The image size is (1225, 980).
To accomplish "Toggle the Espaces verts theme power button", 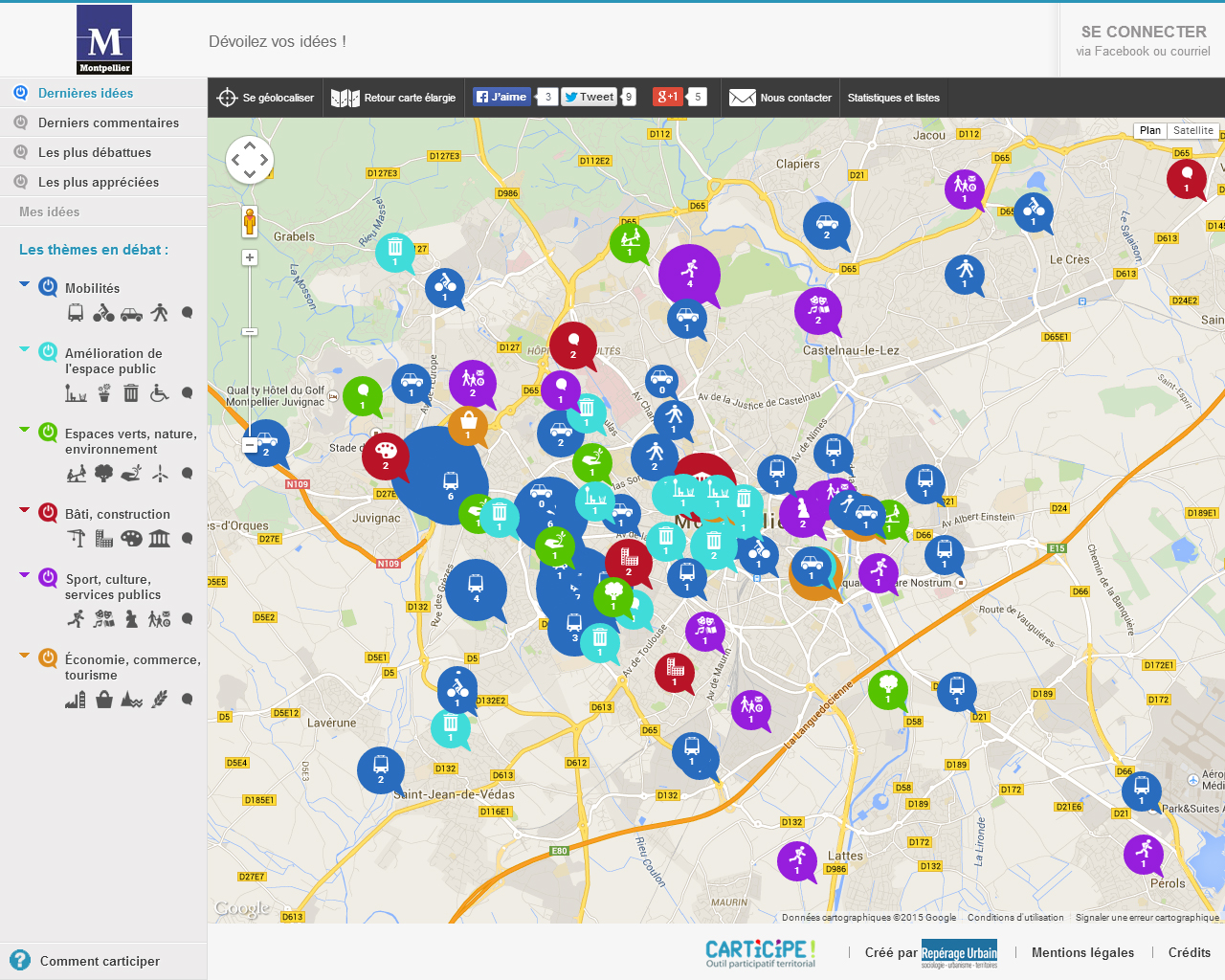I will click(48, 433).
